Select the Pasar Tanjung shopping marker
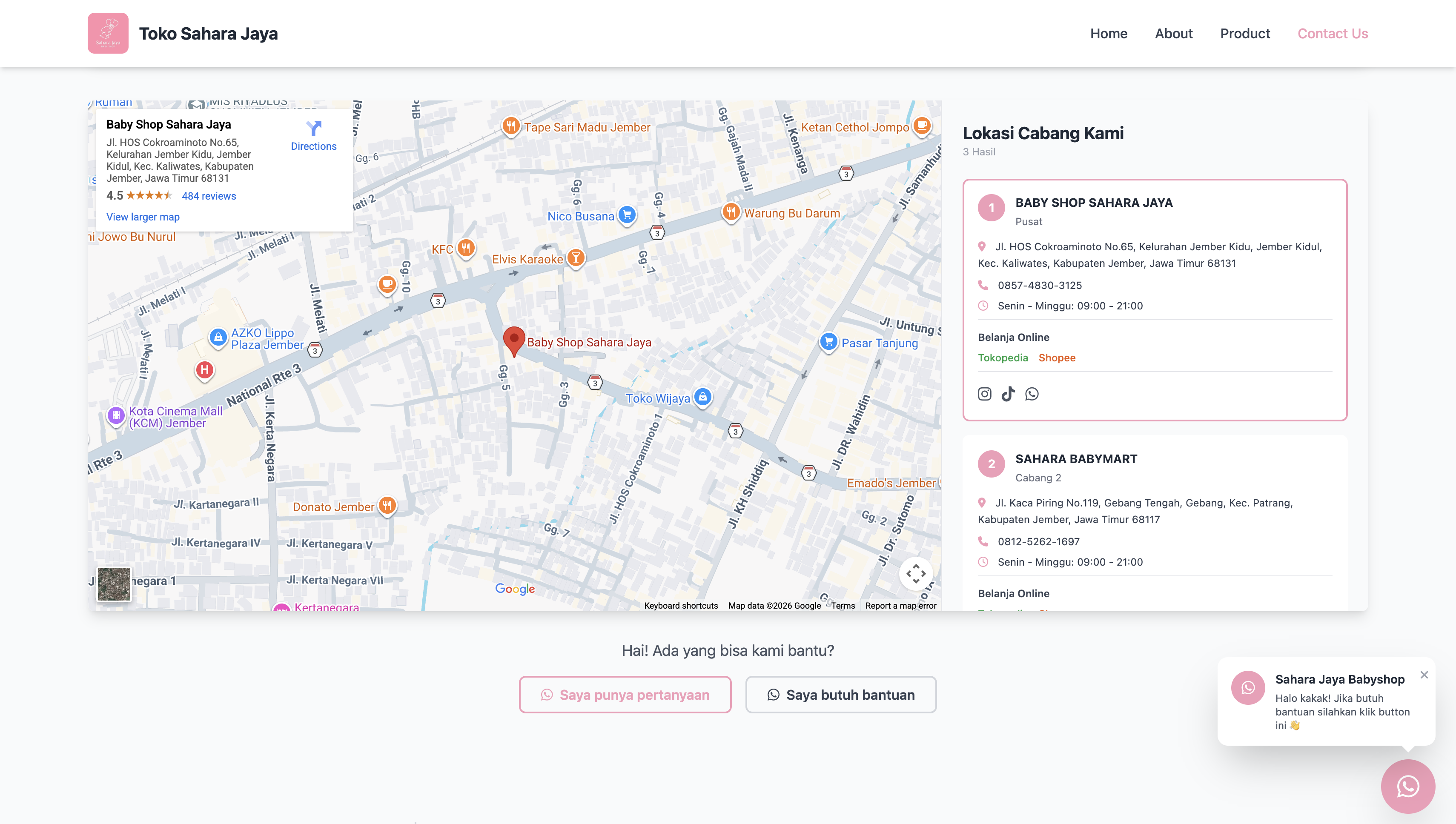 click(x=829, y=342)
